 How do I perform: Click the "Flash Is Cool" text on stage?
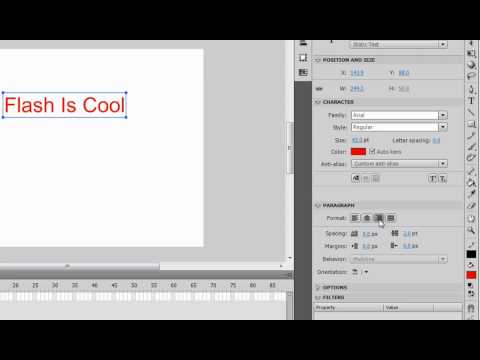point(65,105)
